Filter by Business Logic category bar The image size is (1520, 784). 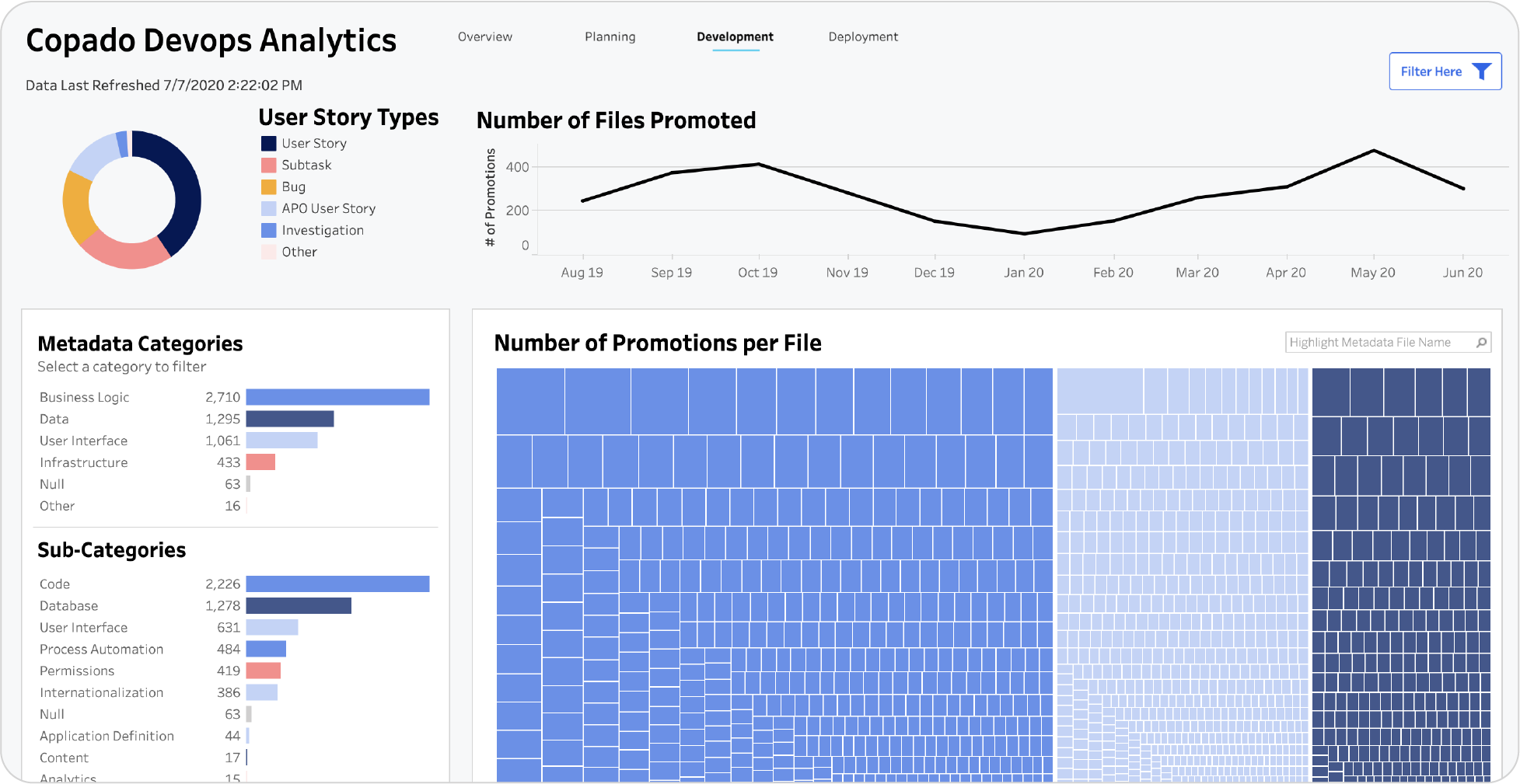[x=337, y=397]
